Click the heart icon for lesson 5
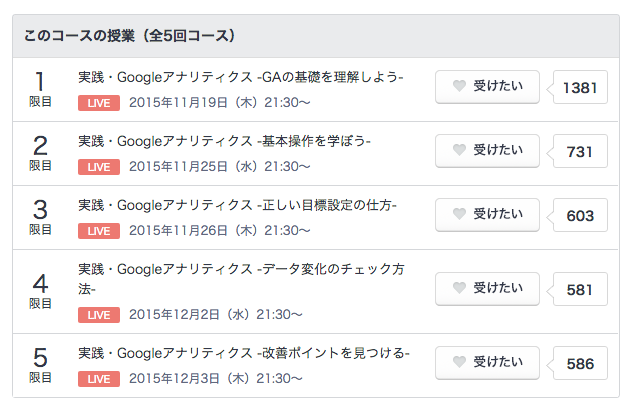This screenshot has height=412, width=632. coord(459,362)
